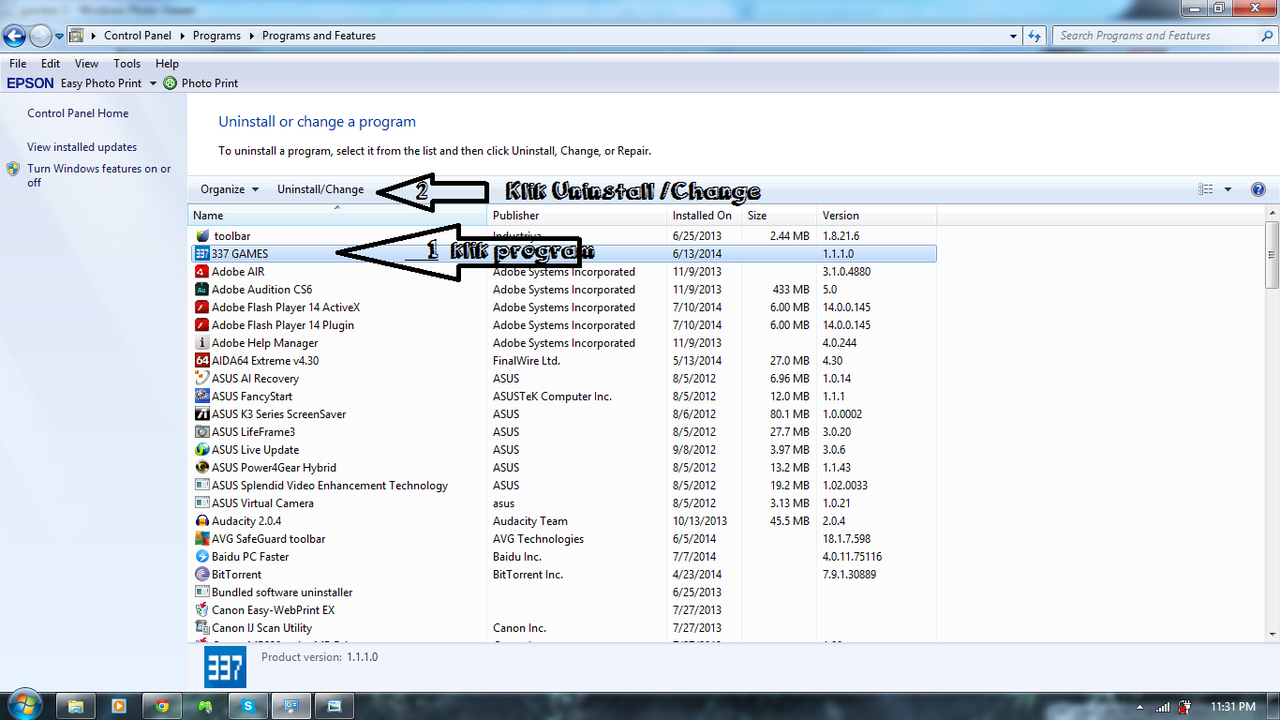Click the ASUS Live Update icon

point(203,450)
